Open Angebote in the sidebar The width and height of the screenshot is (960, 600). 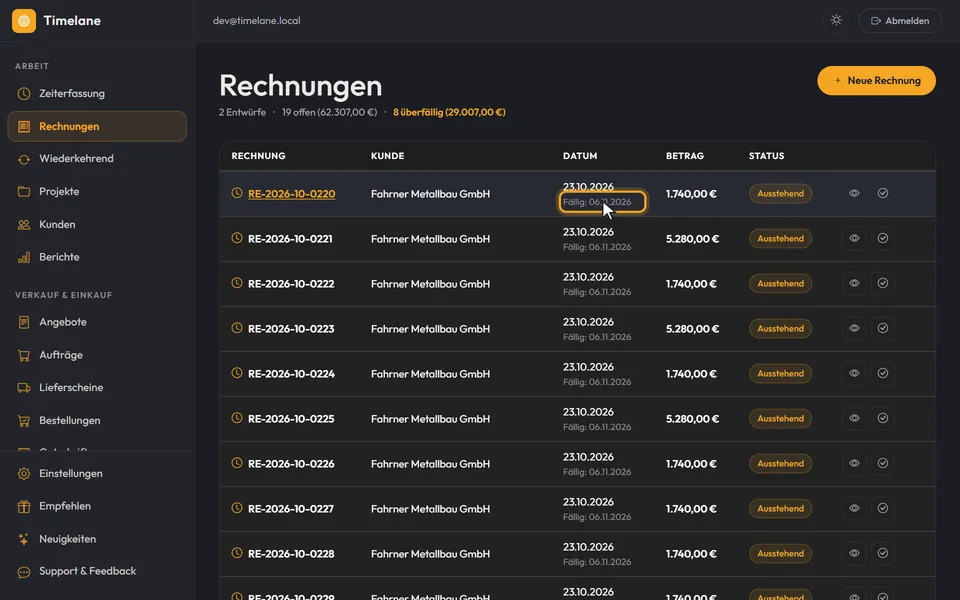[97, 322]
